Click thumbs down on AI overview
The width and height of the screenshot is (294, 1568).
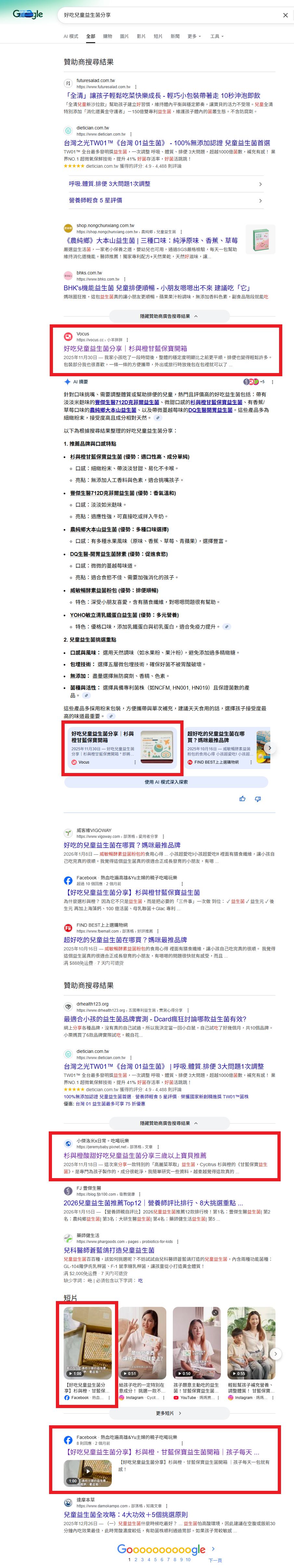(x=257, y=799)
